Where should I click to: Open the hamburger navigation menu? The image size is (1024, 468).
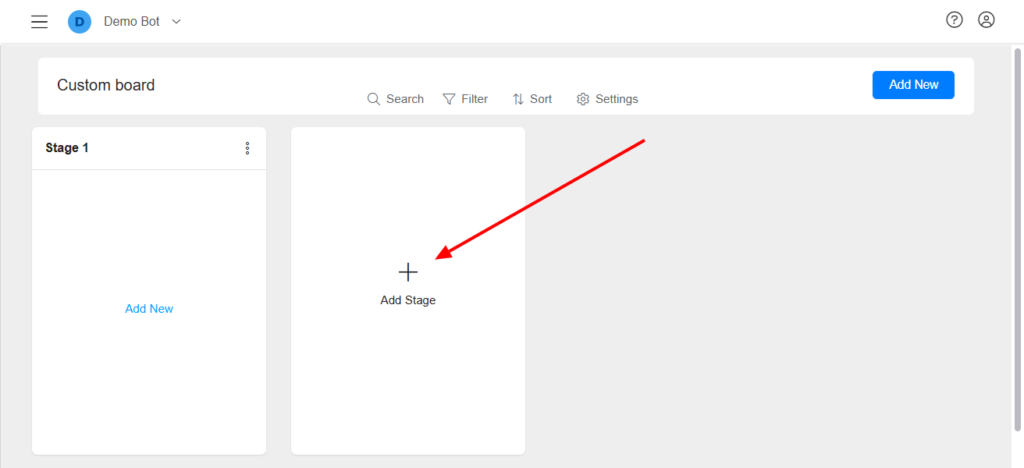[39, 21]
